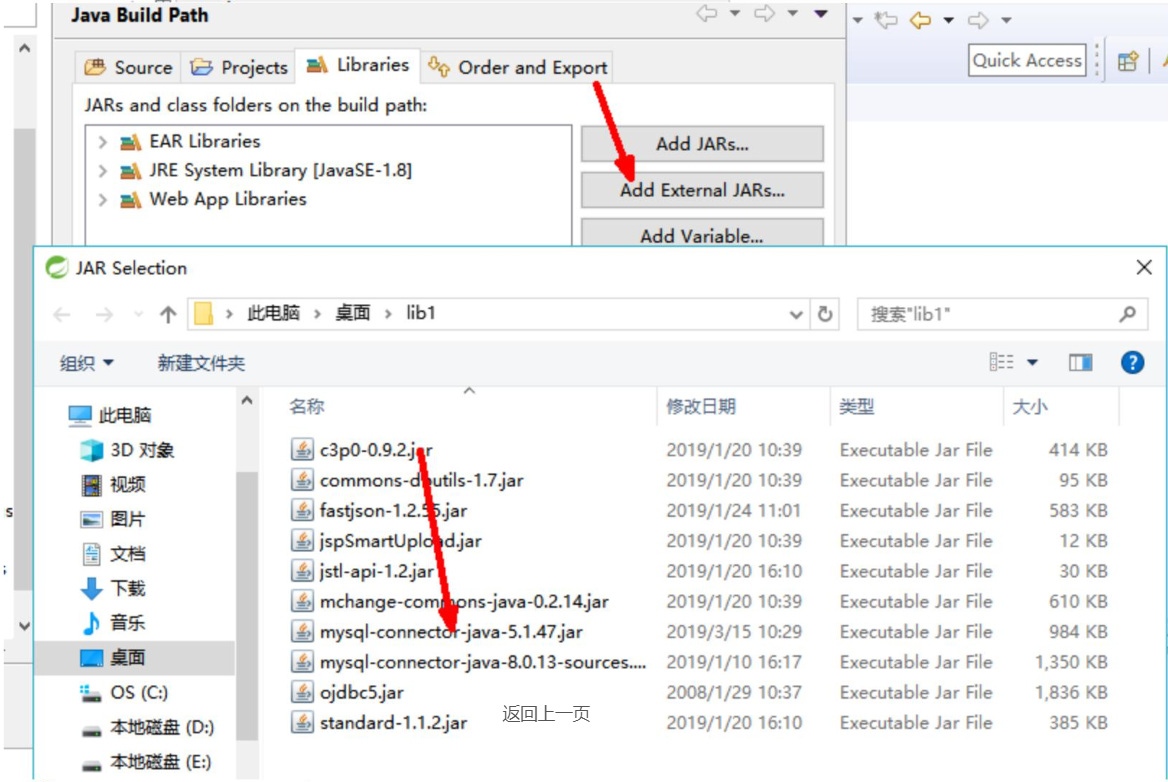Click the 搜索"lib1" search box
The height and width of the screenshot is (782, 1168).
point(1002,314)
